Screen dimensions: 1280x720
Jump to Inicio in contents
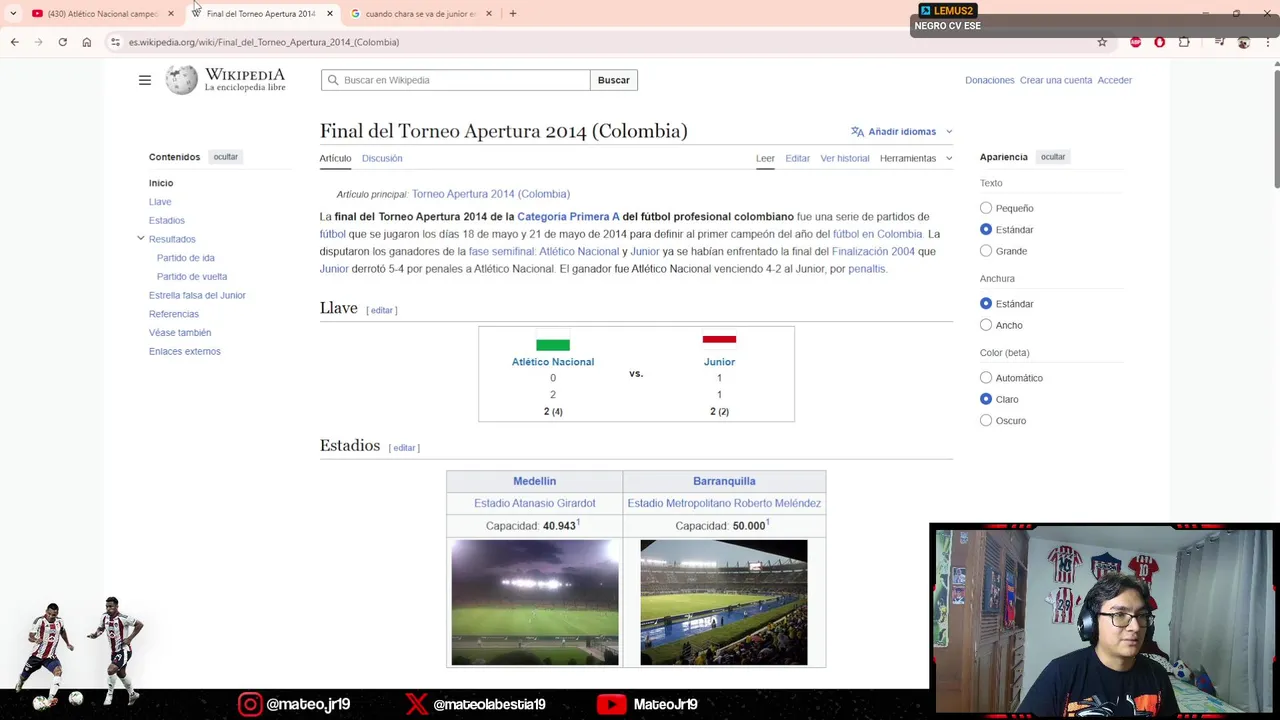(x=161, y=183)
